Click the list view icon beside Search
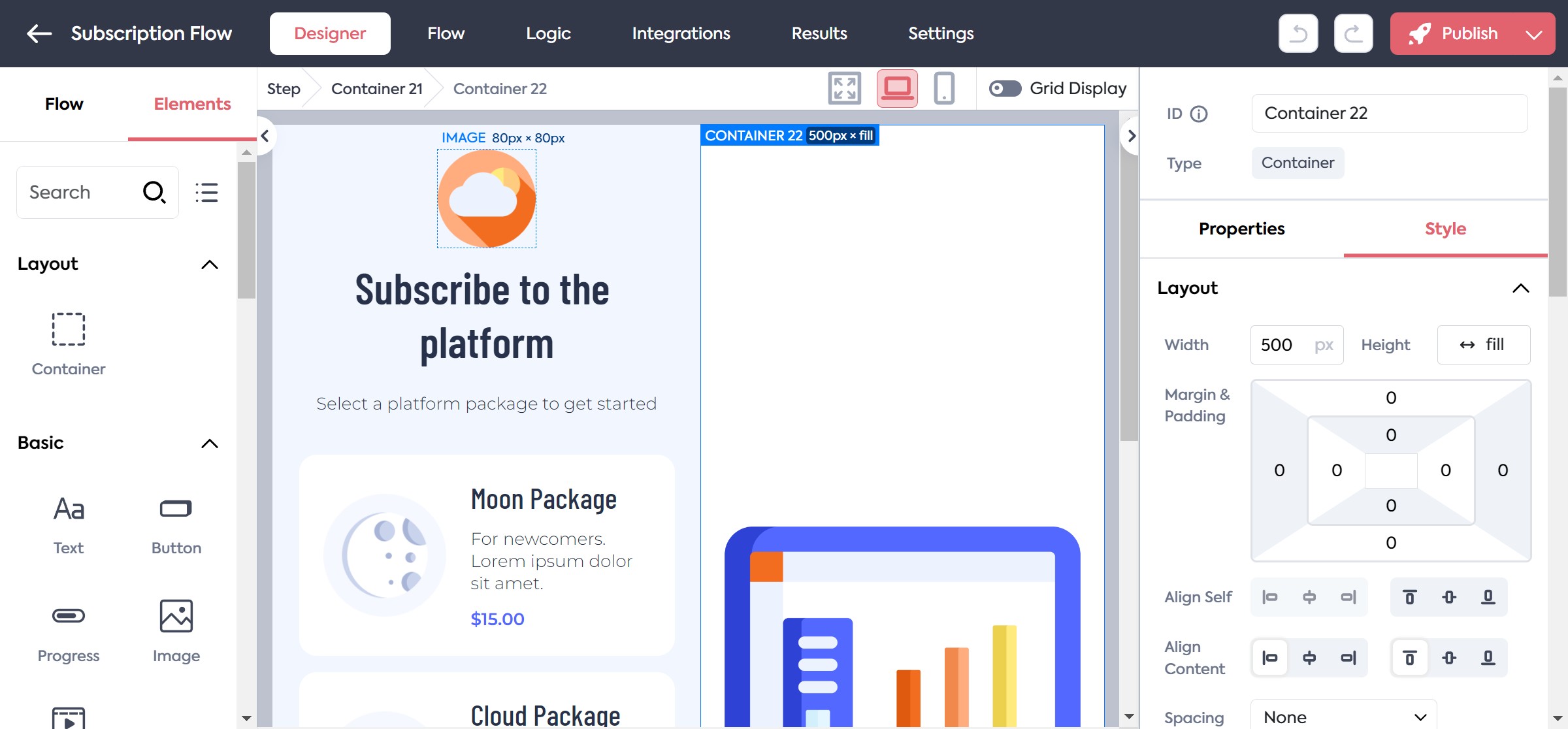Screen dimensions: 1568x729 206,192
